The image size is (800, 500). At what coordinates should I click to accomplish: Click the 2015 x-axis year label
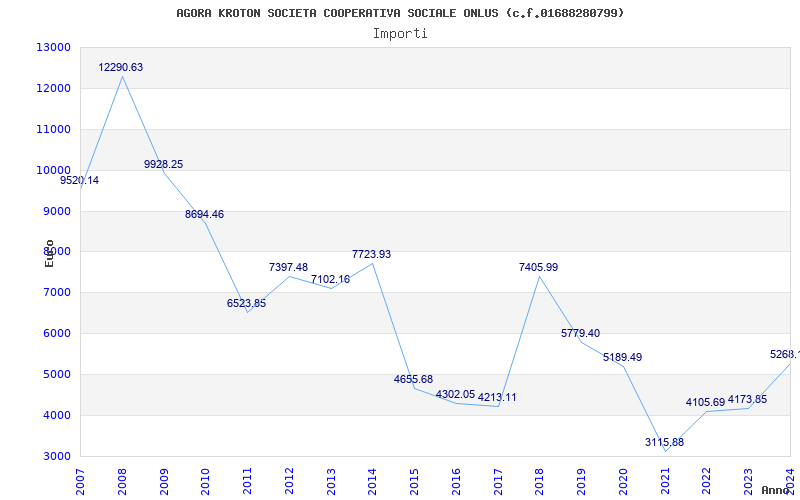[414, 482]
